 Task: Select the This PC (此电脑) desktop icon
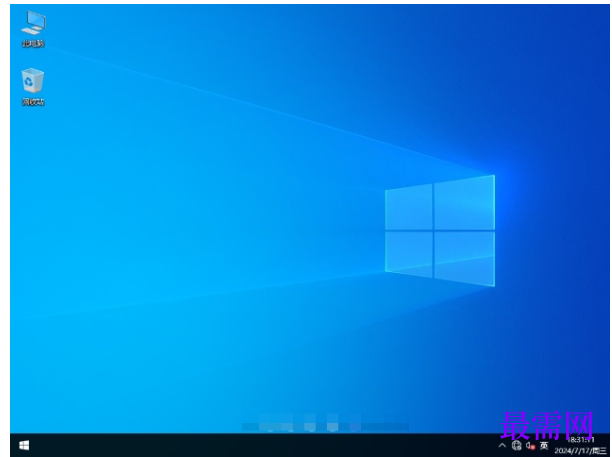point(33,29)
